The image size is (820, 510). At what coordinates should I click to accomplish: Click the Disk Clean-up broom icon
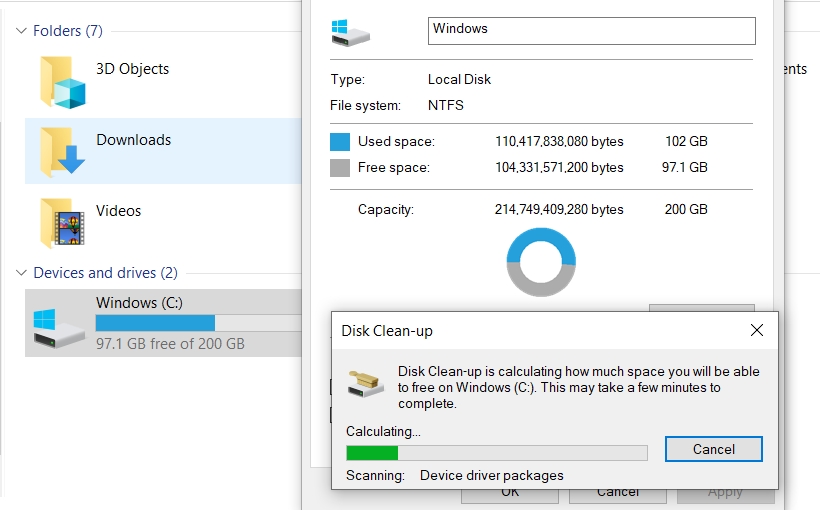point(366,384)
